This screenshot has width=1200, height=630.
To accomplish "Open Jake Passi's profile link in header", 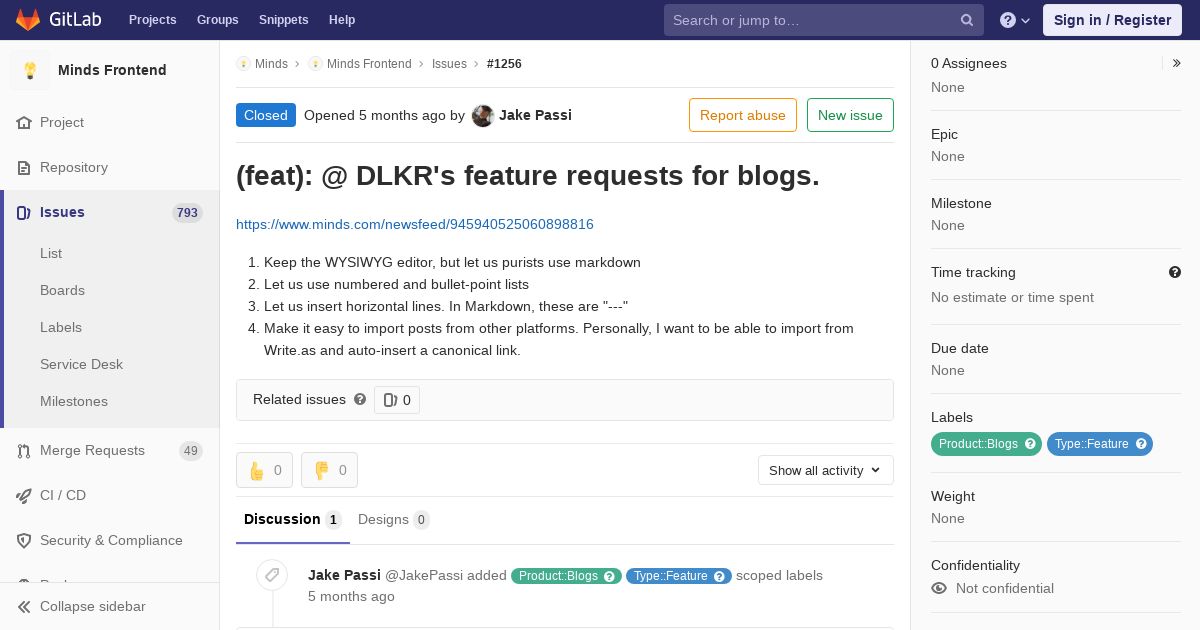I will tap(535, 115).
